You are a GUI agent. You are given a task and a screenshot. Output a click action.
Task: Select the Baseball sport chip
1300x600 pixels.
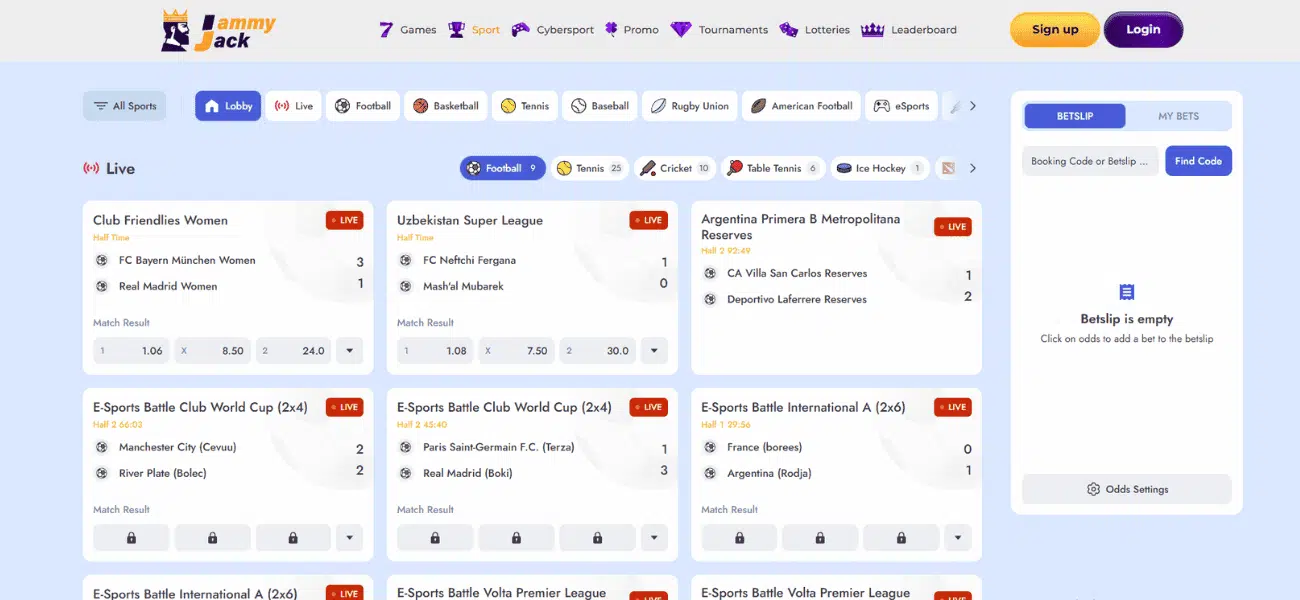click(600, 106)
